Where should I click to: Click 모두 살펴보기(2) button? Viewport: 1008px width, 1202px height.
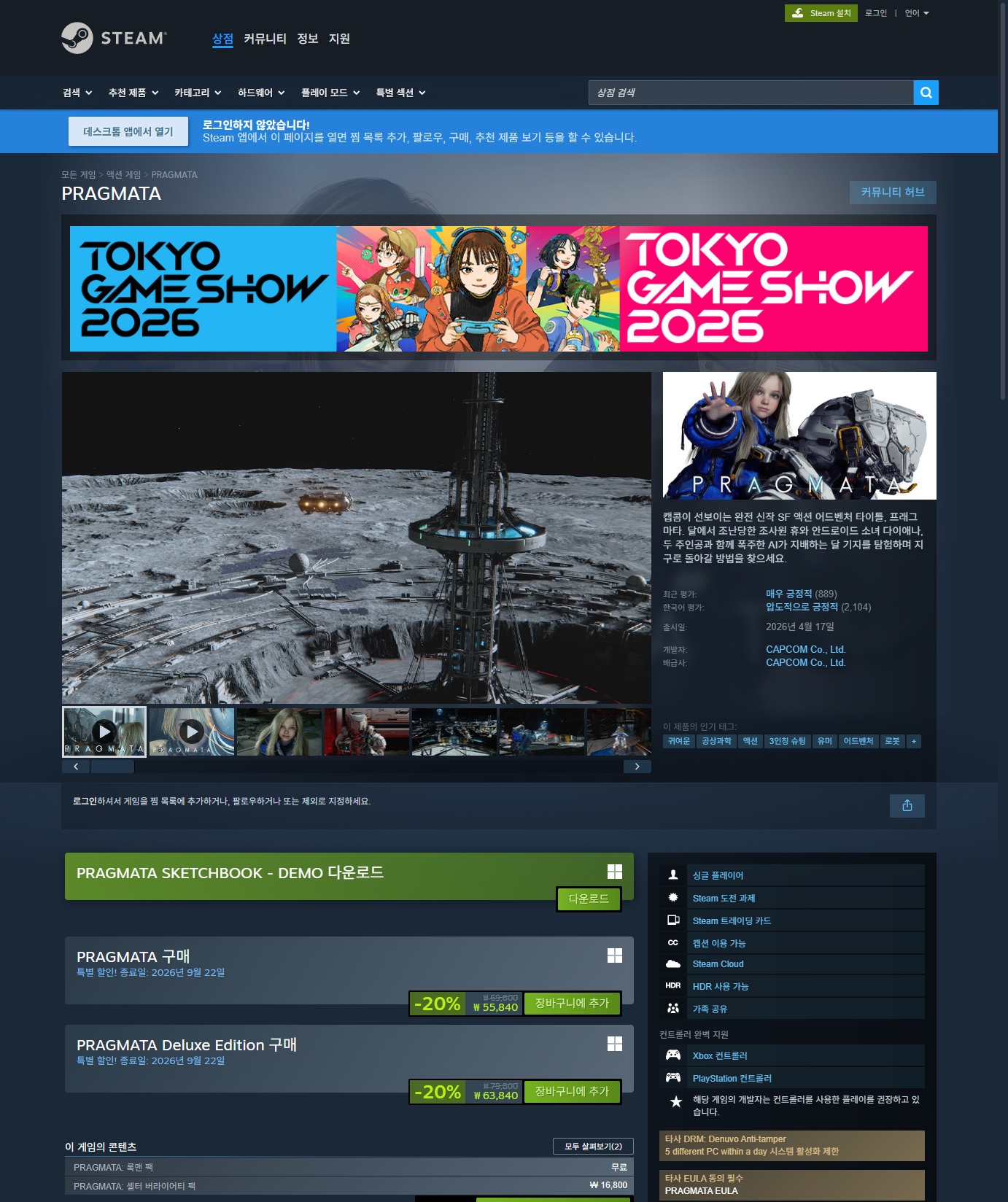coord(593,1147)
